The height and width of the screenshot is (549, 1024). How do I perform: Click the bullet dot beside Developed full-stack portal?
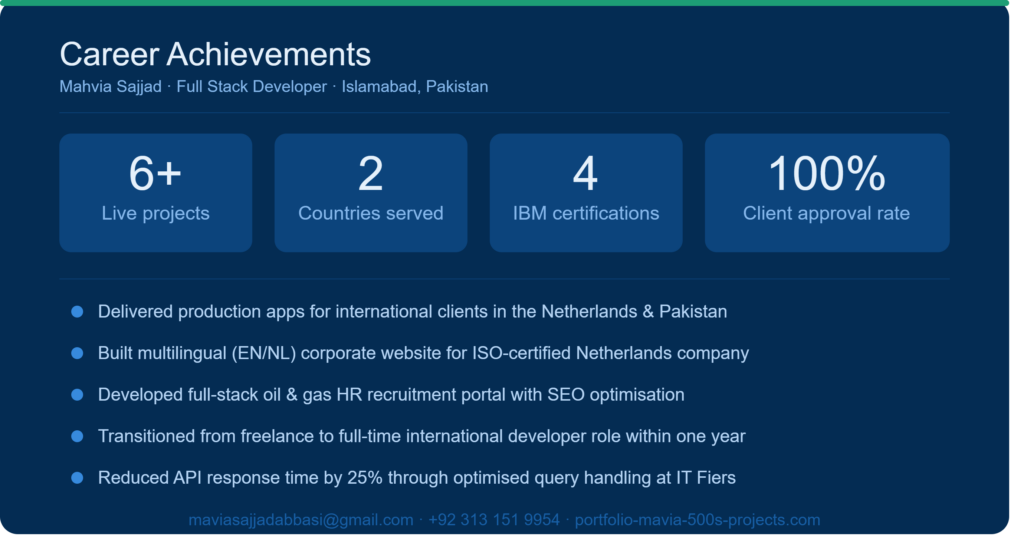(x=77, y=395)
